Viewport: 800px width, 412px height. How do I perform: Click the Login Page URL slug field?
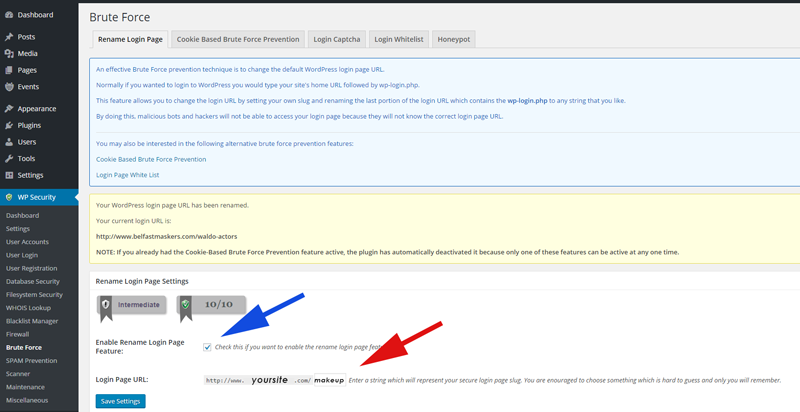click(x=329, y=380)
